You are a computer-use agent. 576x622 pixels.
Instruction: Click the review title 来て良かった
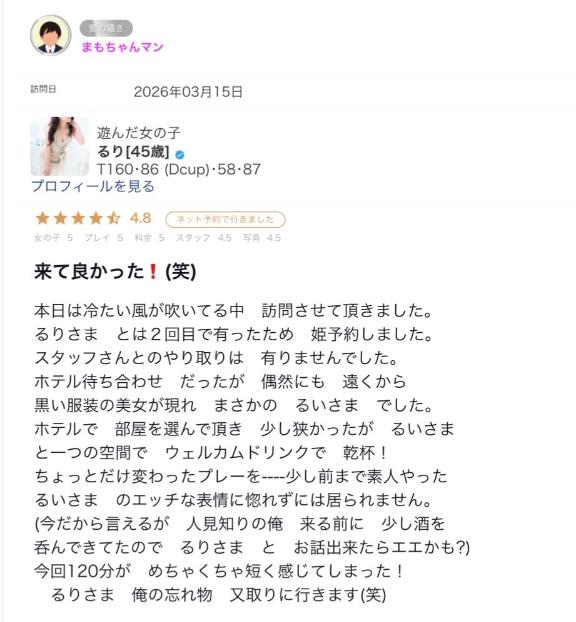coord(89,272)
